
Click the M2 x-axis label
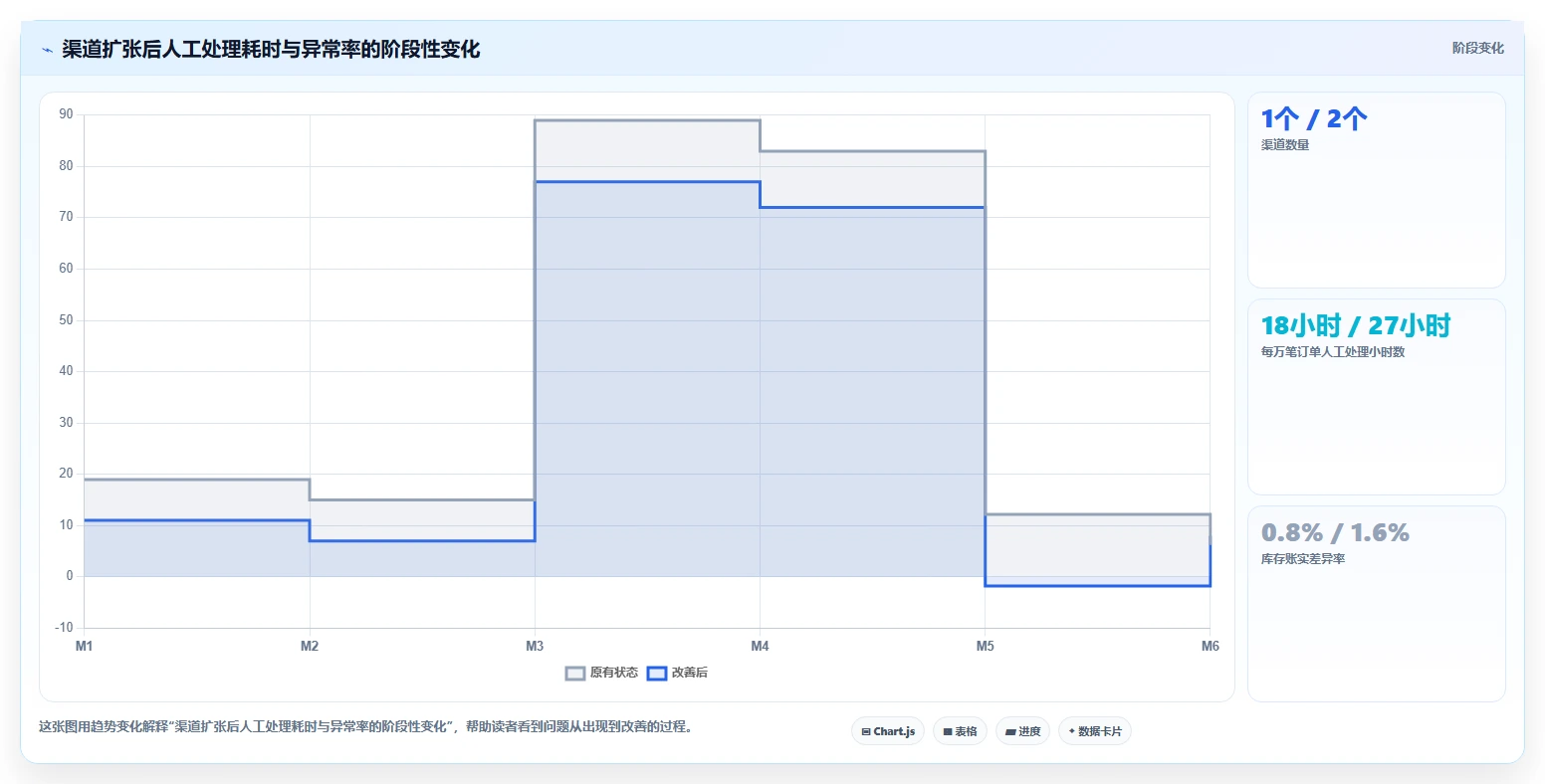(310, 647)
